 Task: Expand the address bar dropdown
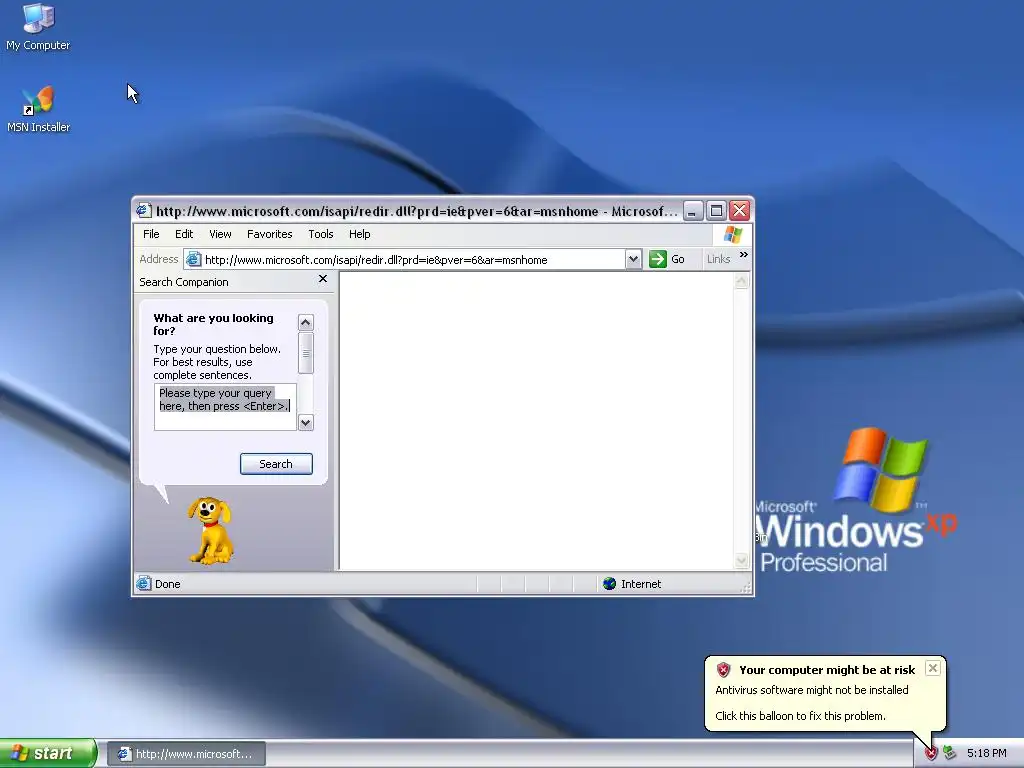[x=633, y=259]
